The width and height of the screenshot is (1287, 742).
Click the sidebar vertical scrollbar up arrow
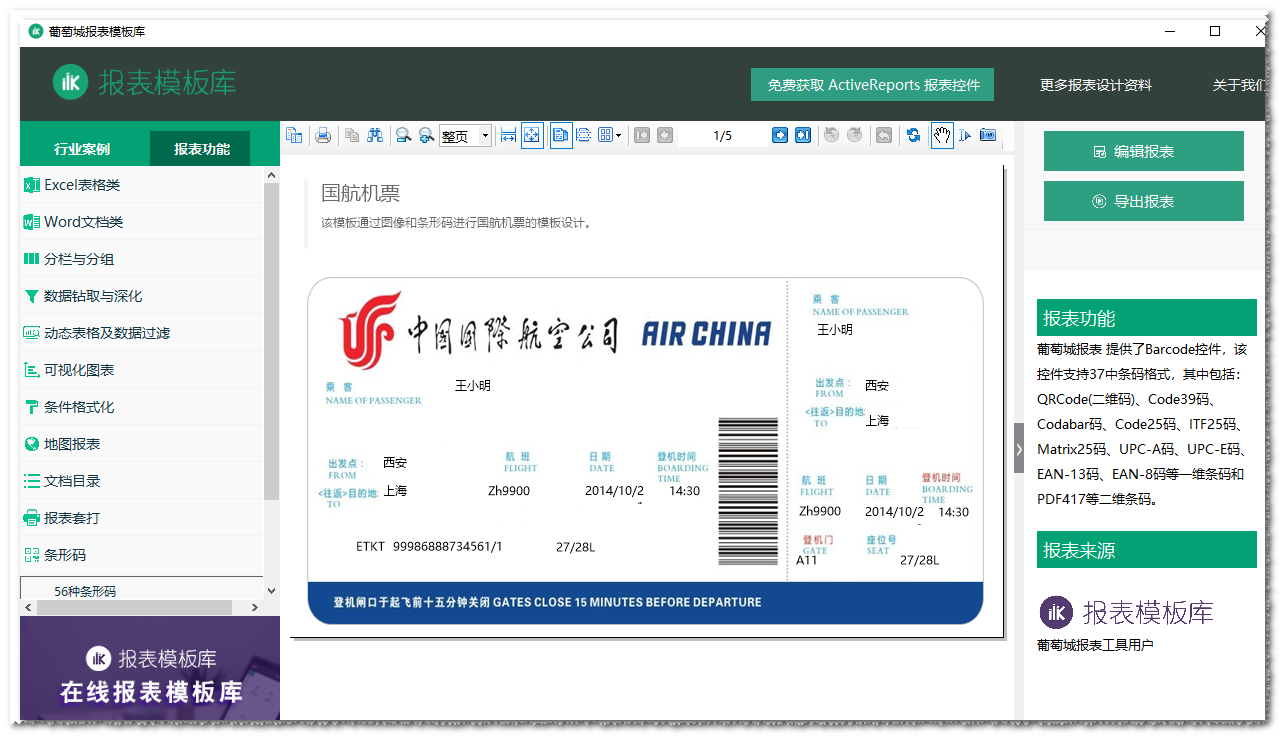[271, 175]
